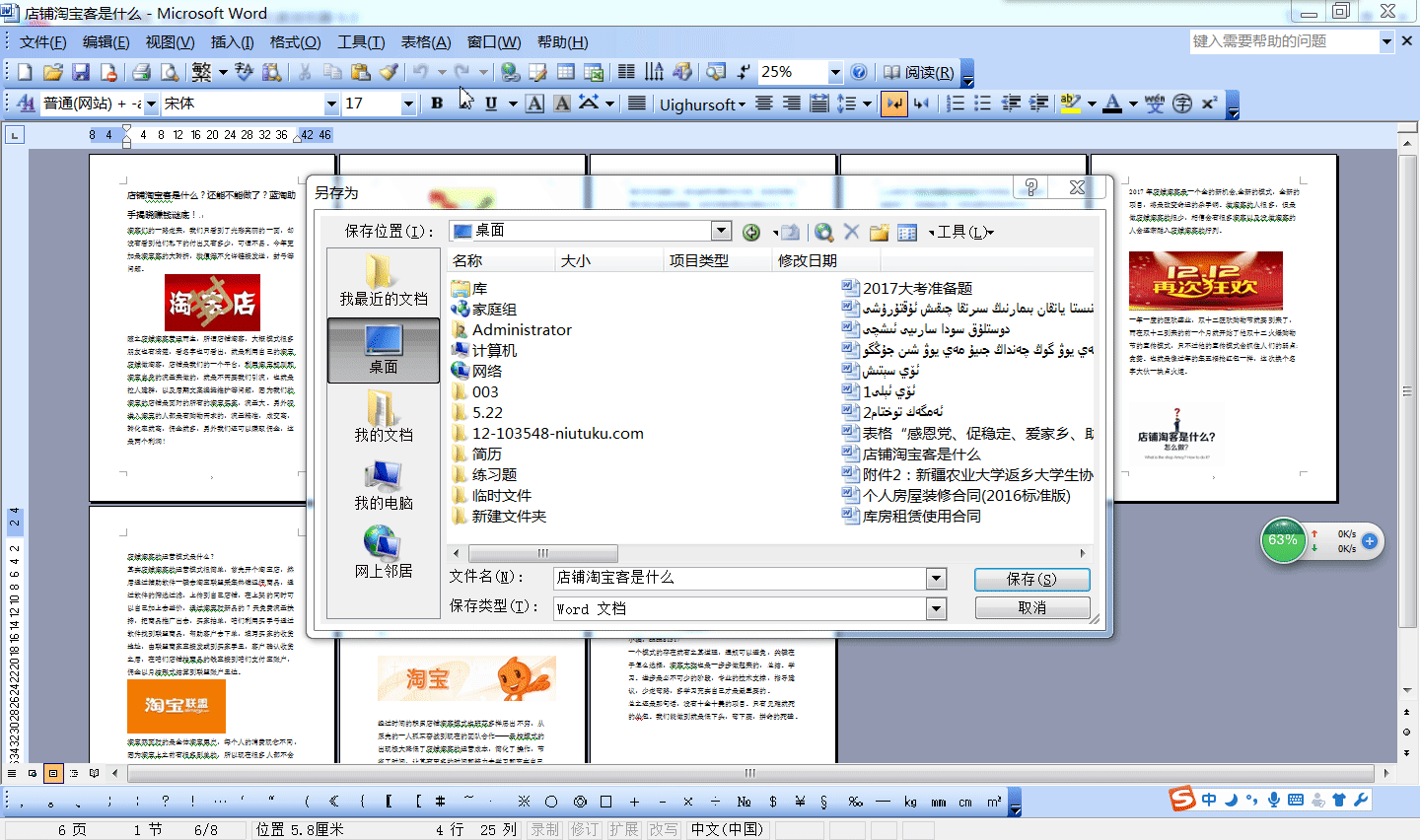Toggle bold formatting
This screenshot has height=840, width=1420.
[x=436, y=103]
